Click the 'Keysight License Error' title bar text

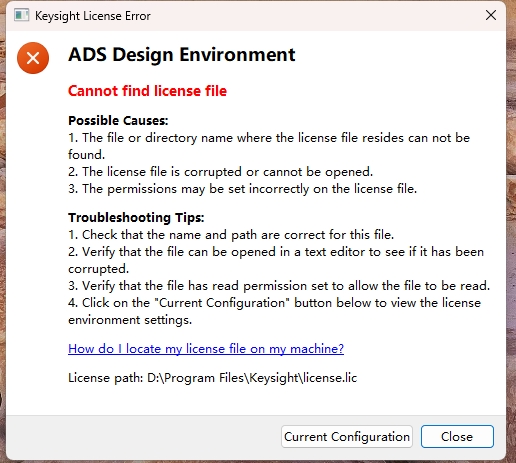point(93,16)
